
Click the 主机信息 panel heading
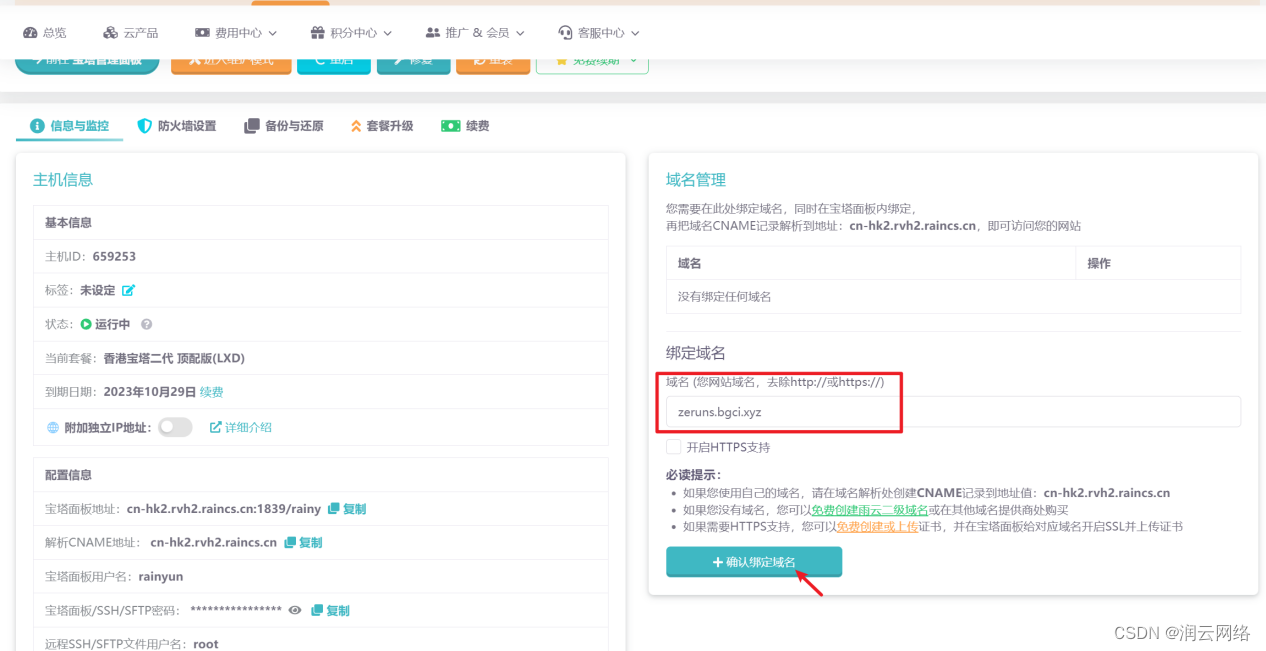click(x=63, y=180)
